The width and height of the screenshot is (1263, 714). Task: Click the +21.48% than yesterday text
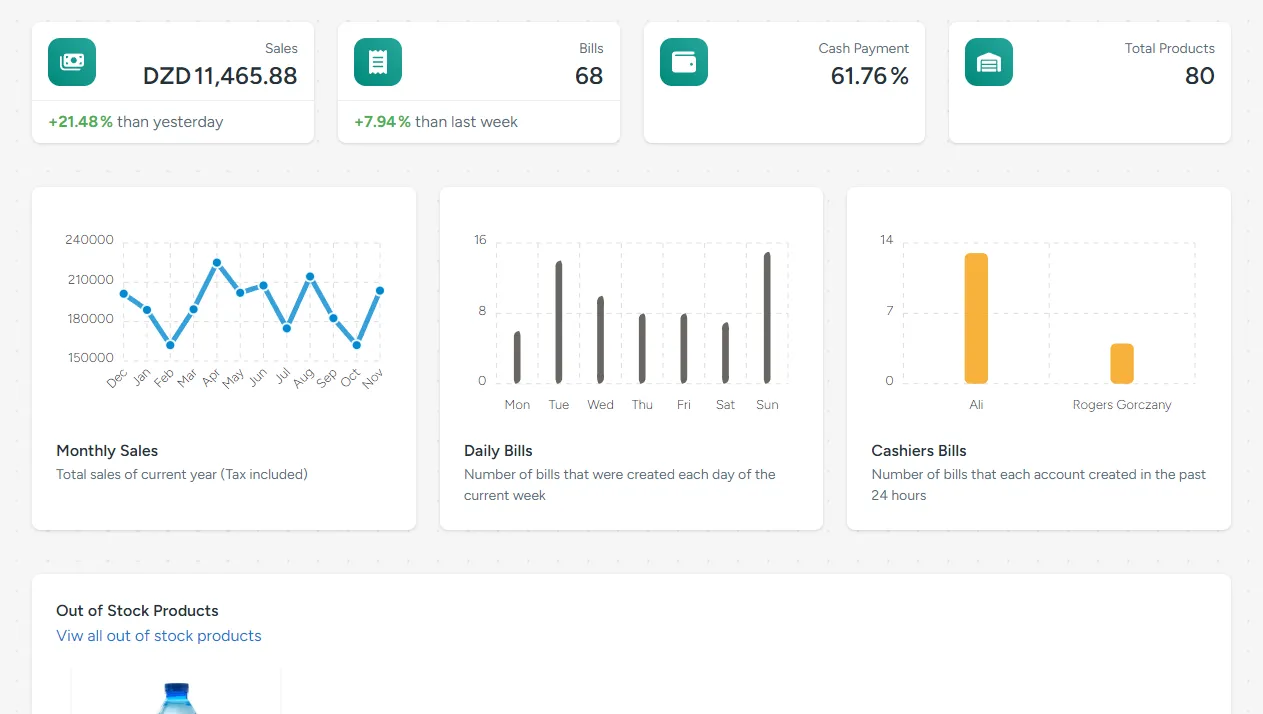point(136,122)
